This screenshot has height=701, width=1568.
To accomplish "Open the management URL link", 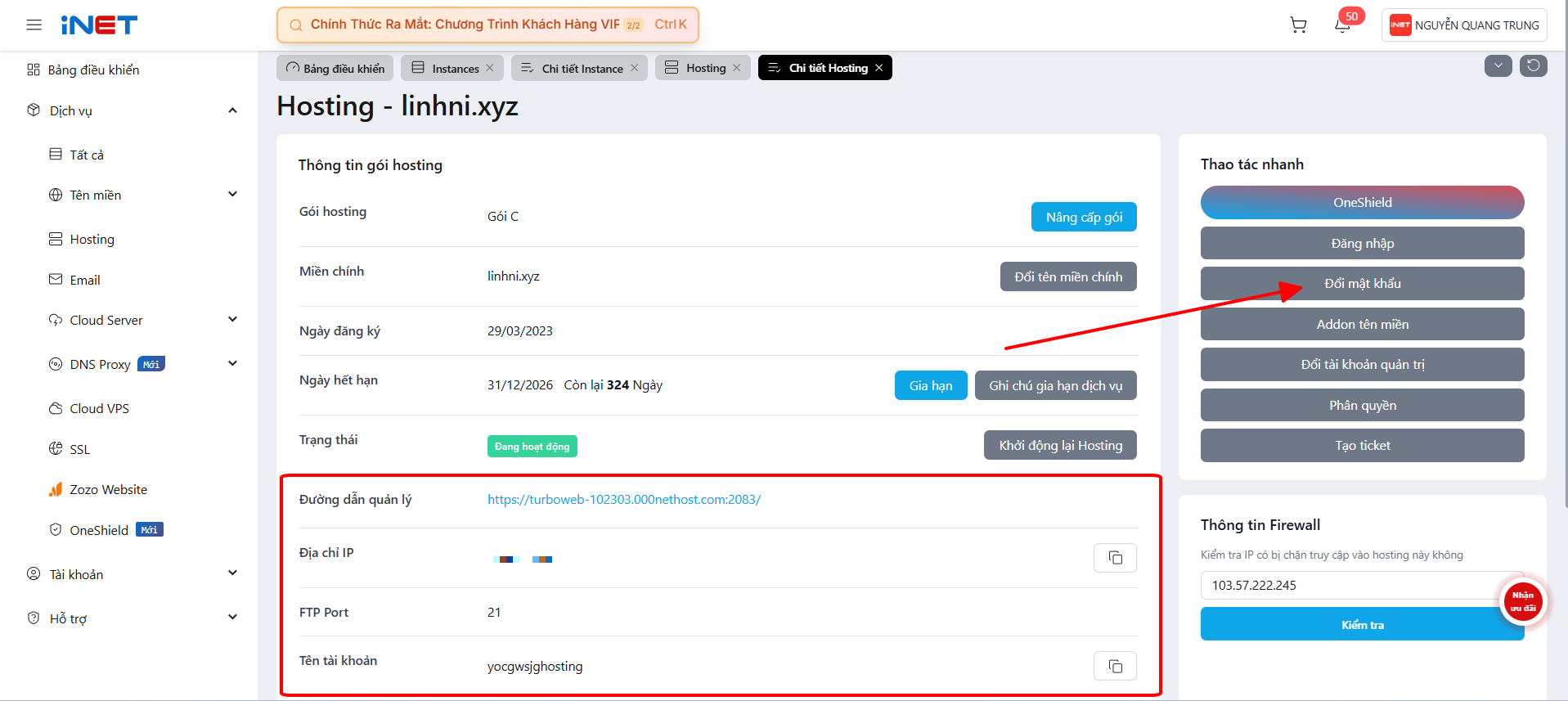I will [x=624, y=499].
